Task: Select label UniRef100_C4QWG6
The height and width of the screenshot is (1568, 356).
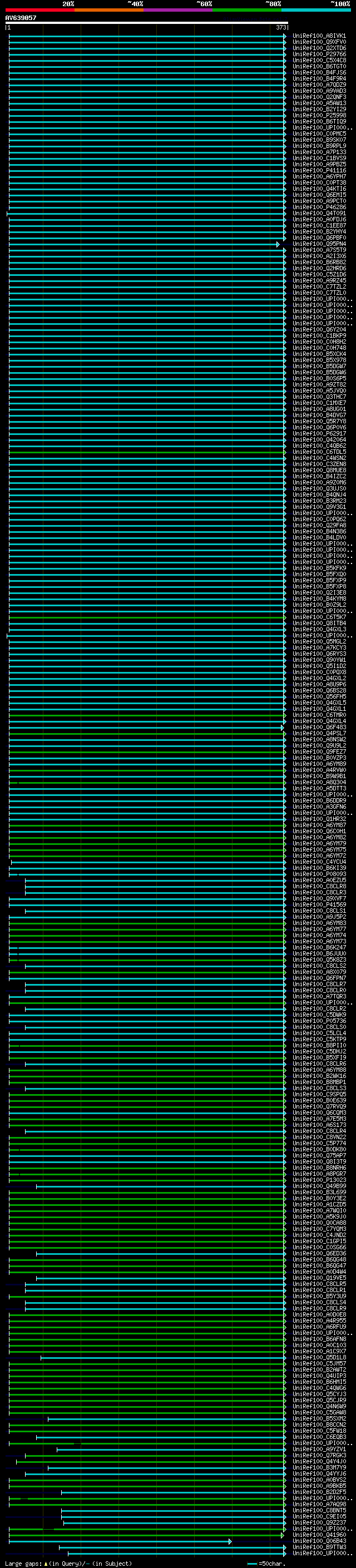Action: point(319,1388)
